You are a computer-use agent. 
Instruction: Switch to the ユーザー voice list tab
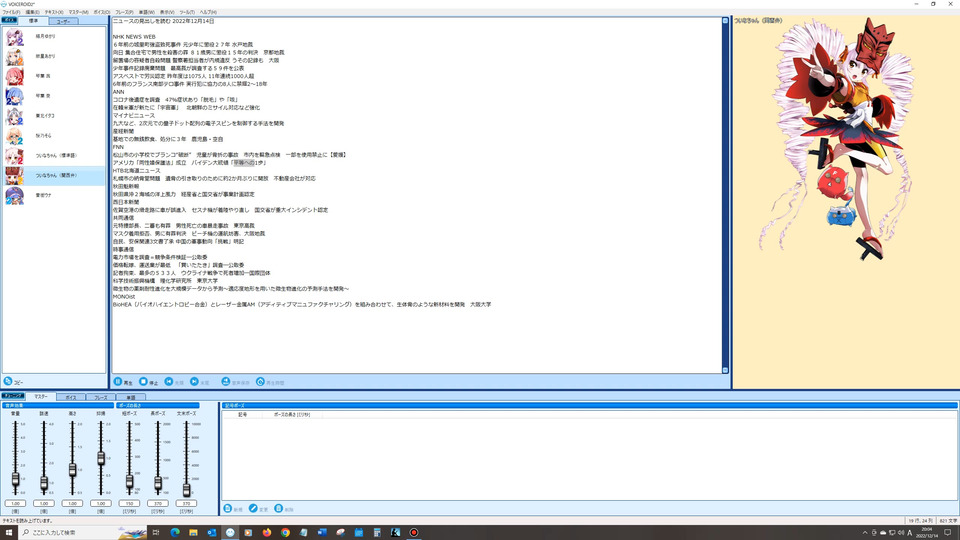tap(63, 21)
